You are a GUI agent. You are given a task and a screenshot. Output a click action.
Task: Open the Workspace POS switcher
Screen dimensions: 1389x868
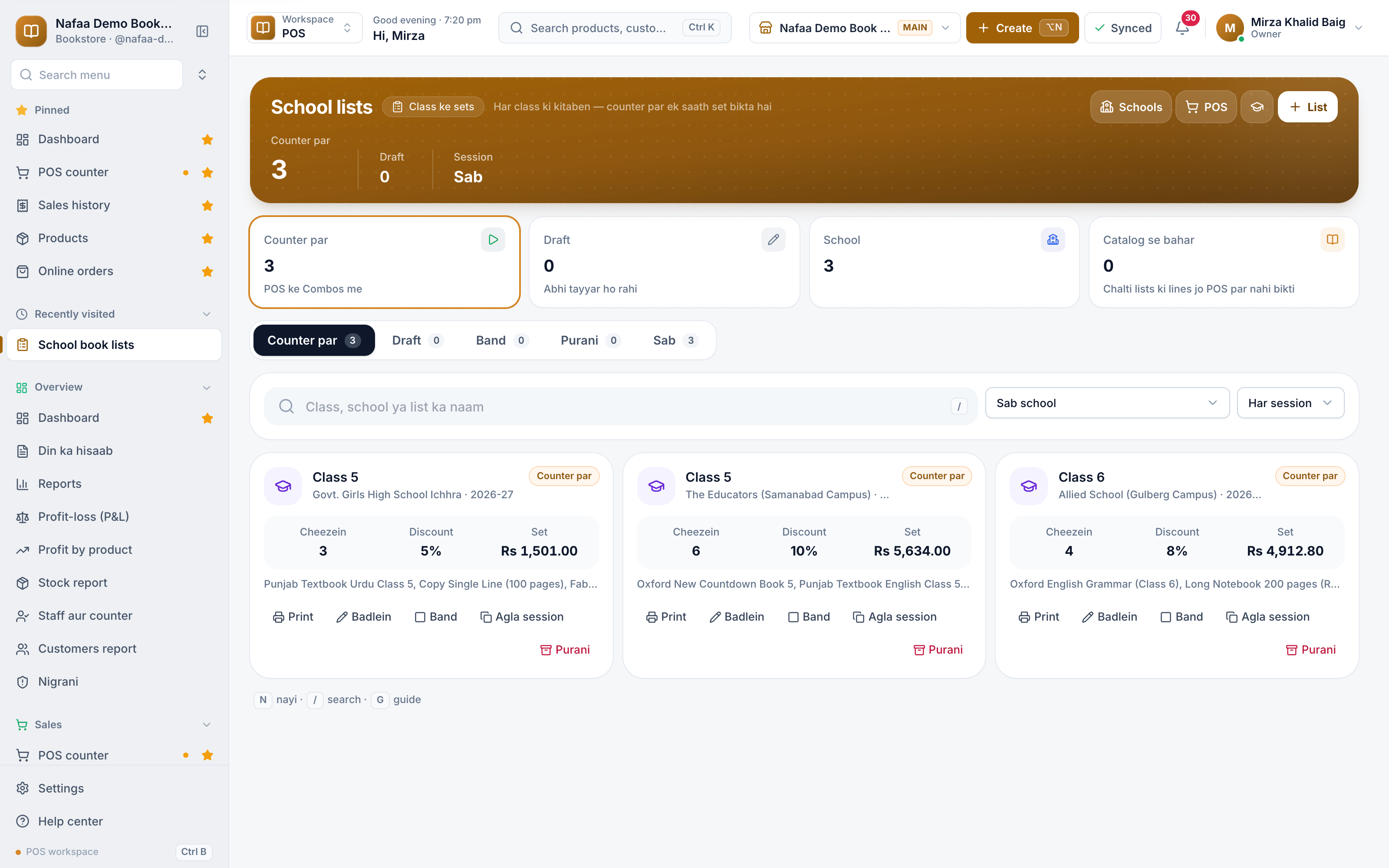coord(304,27)
